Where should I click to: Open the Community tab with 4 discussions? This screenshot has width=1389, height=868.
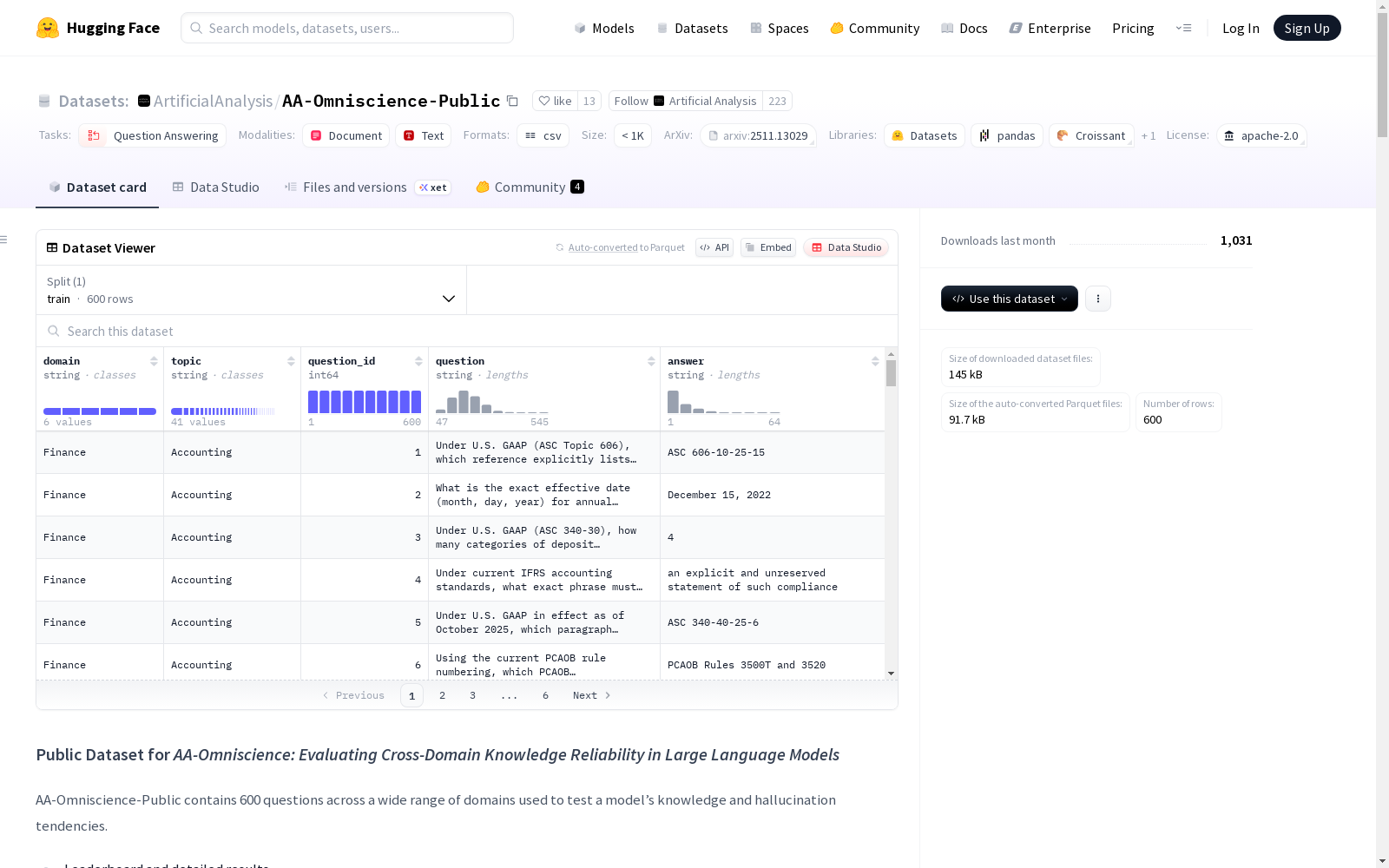pos(530,187)
